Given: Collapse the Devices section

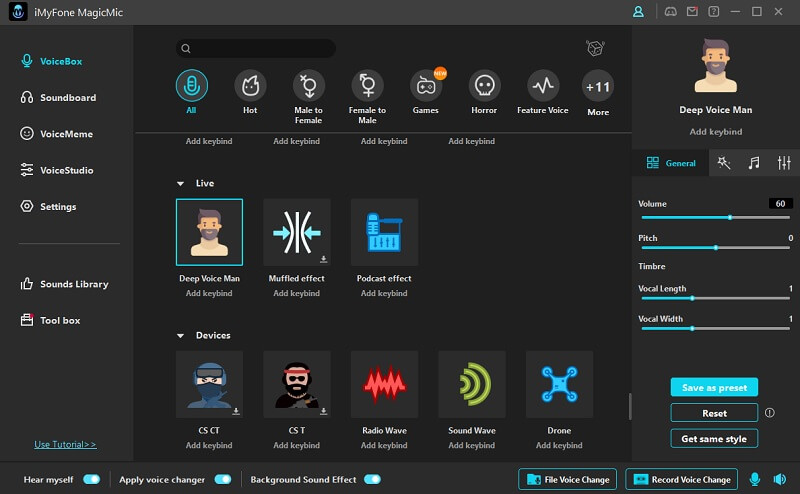Looking at the screenshot, I should pos(180,336).
